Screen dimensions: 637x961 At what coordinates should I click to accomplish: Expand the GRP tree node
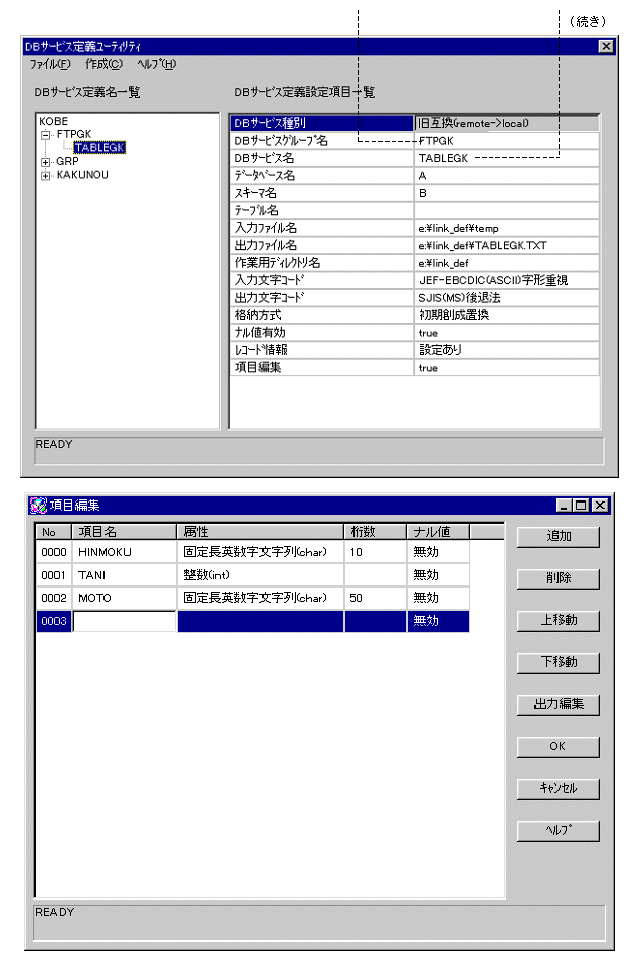pyautogui.click(x=45, y=162)
